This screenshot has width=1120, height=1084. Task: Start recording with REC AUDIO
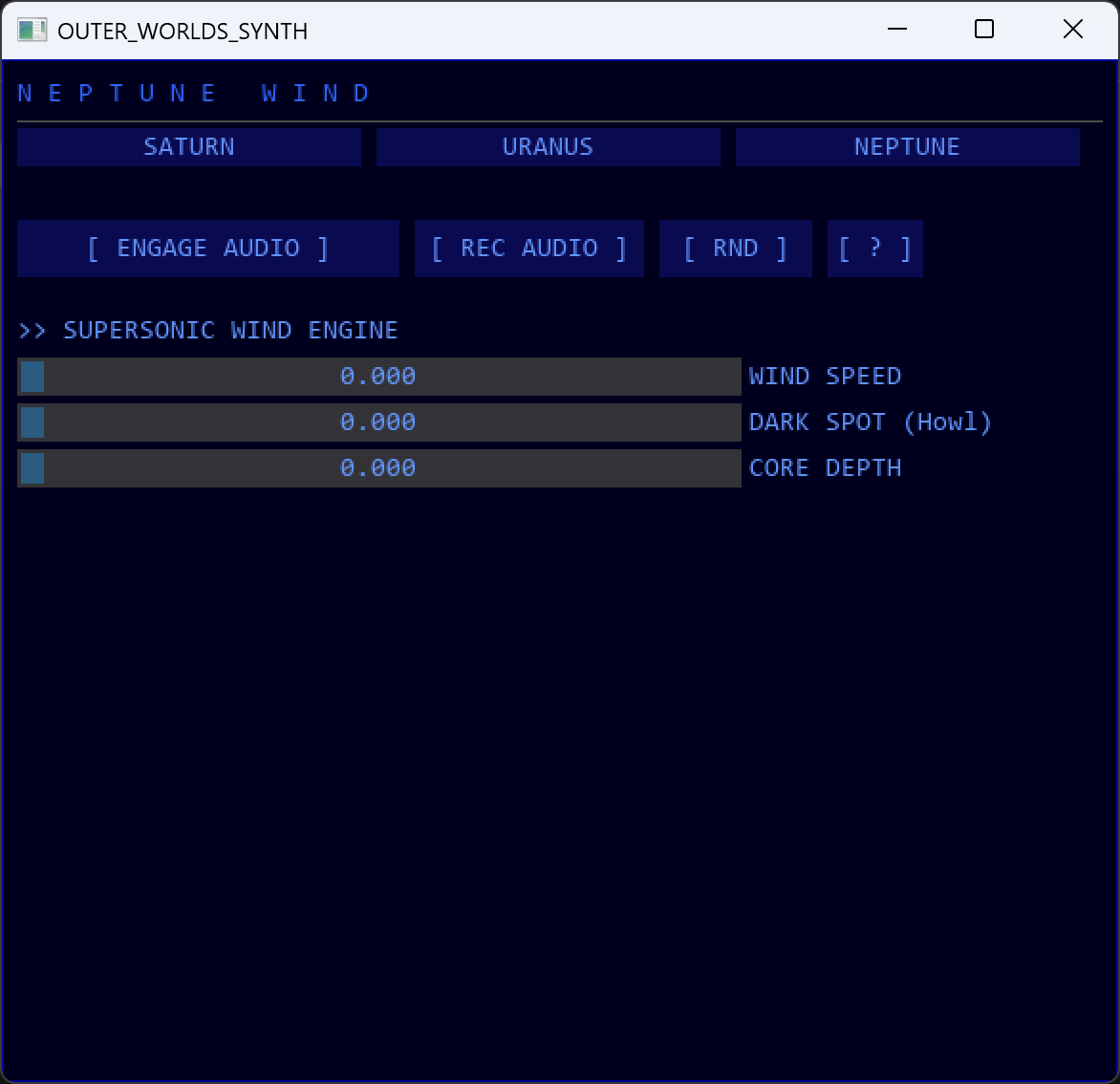(x=528, y=248)
